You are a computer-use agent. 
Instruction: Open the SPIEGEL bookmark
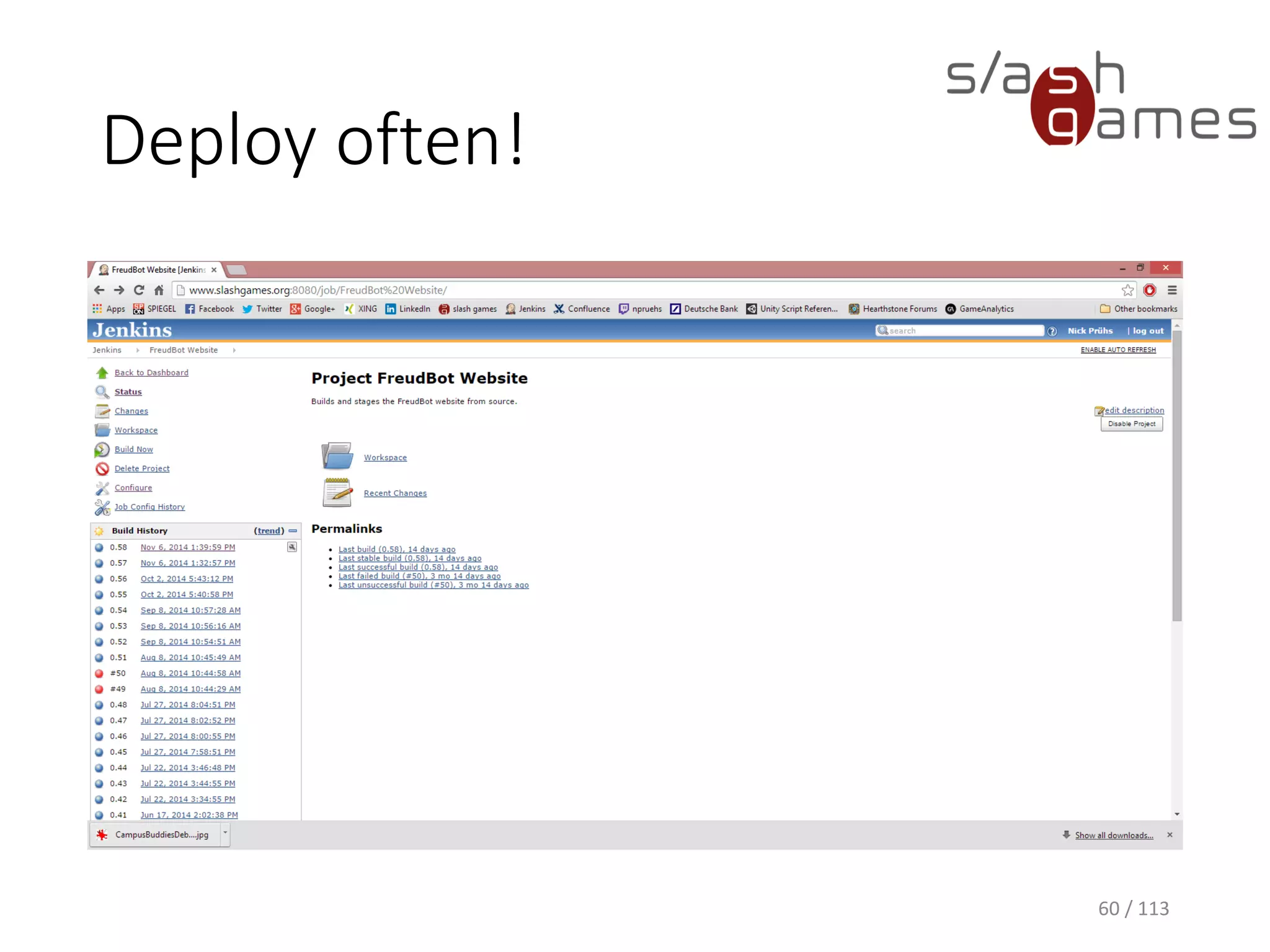click(154, 309)
